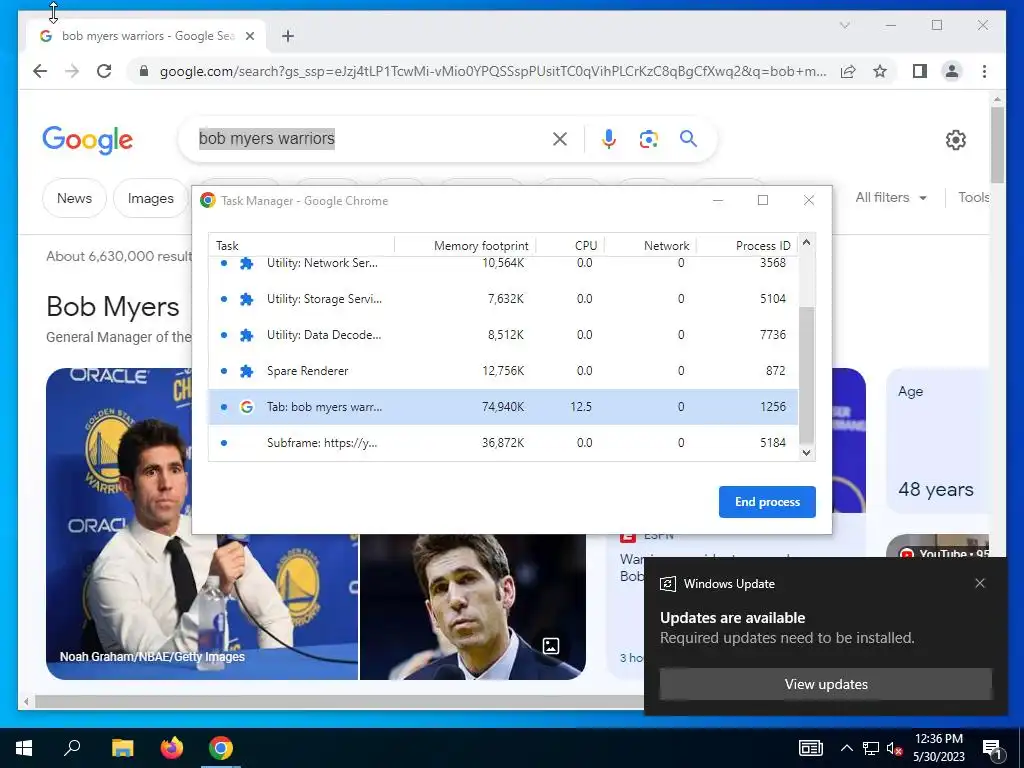This screenshot has height=768, width=1024.
Task: Dismiss the Windows Update notification
Action: coord(980,583)
